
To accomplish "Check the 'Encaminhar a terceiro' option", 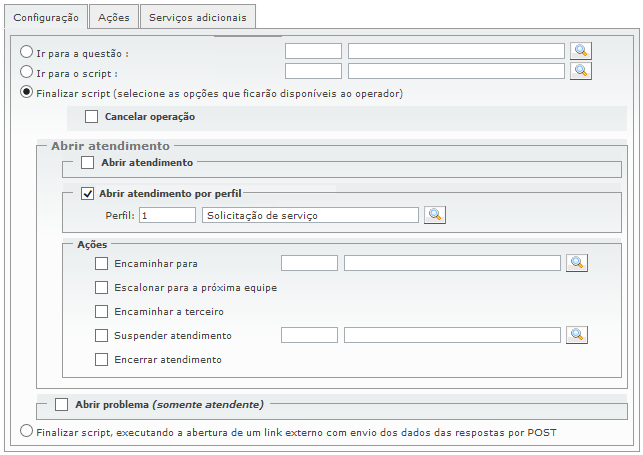I will 101,312.
